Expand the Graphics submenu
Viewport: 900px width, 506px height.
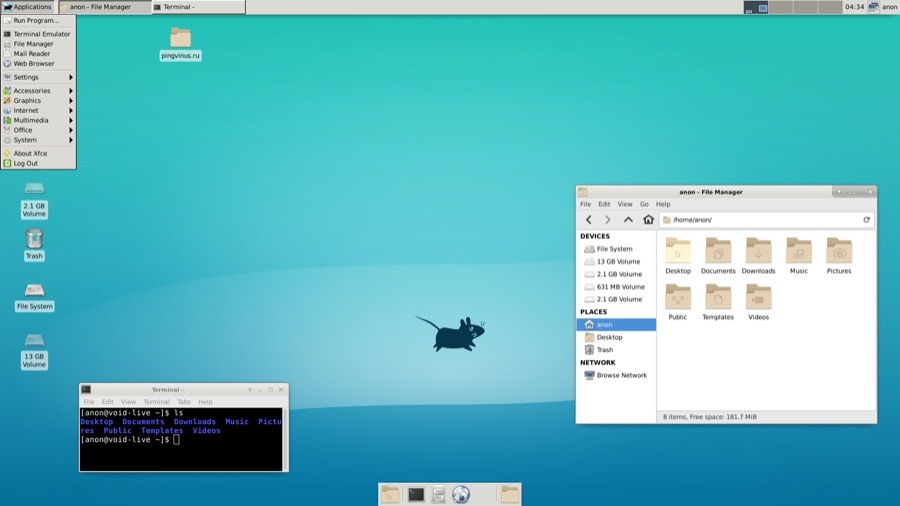[x=38, y=100]
